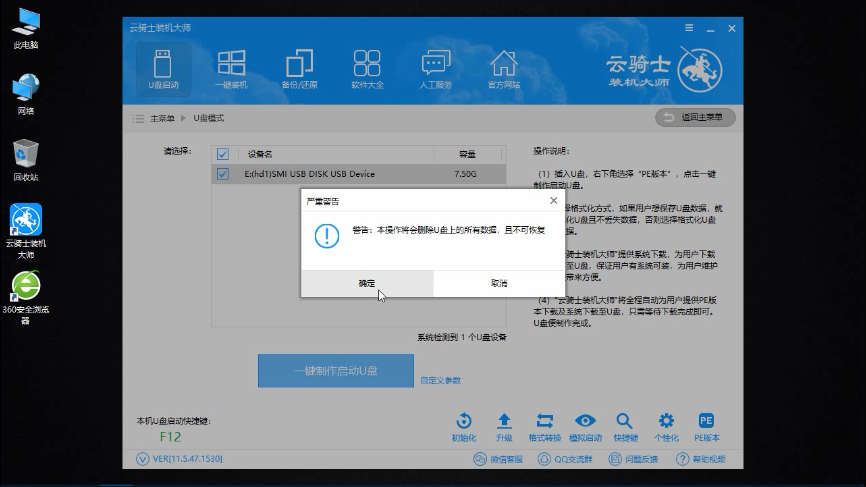
Task: Click the F12 hotkey text
Action: (170, 437)
